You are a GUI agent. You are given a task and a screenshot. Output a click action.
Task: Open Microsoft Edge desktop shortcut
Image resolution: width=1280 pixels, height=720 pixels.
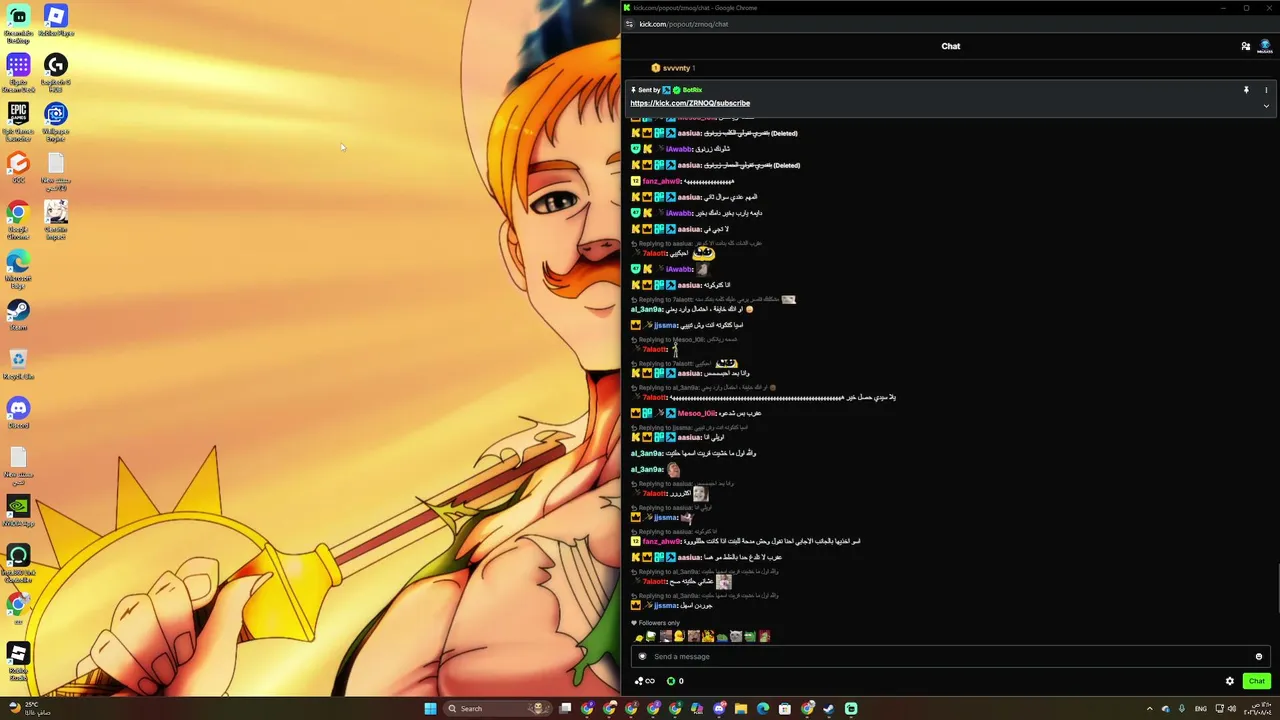coord(18,267)
